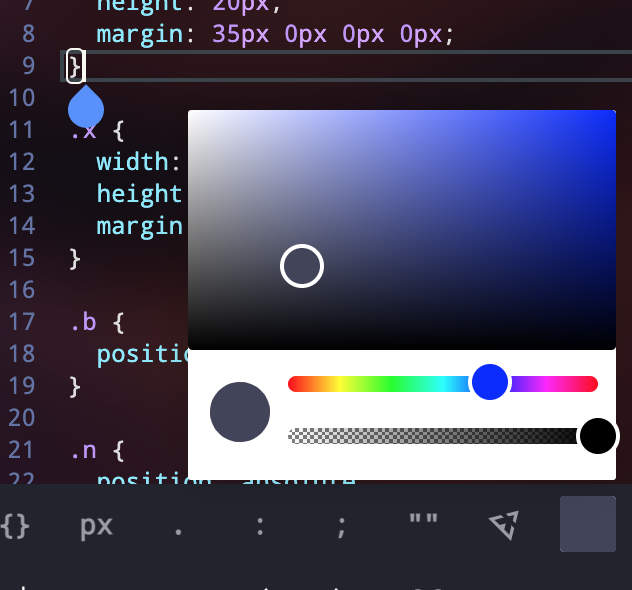
Task: Insert period from shortcut bar
Action: pos(179,533)
